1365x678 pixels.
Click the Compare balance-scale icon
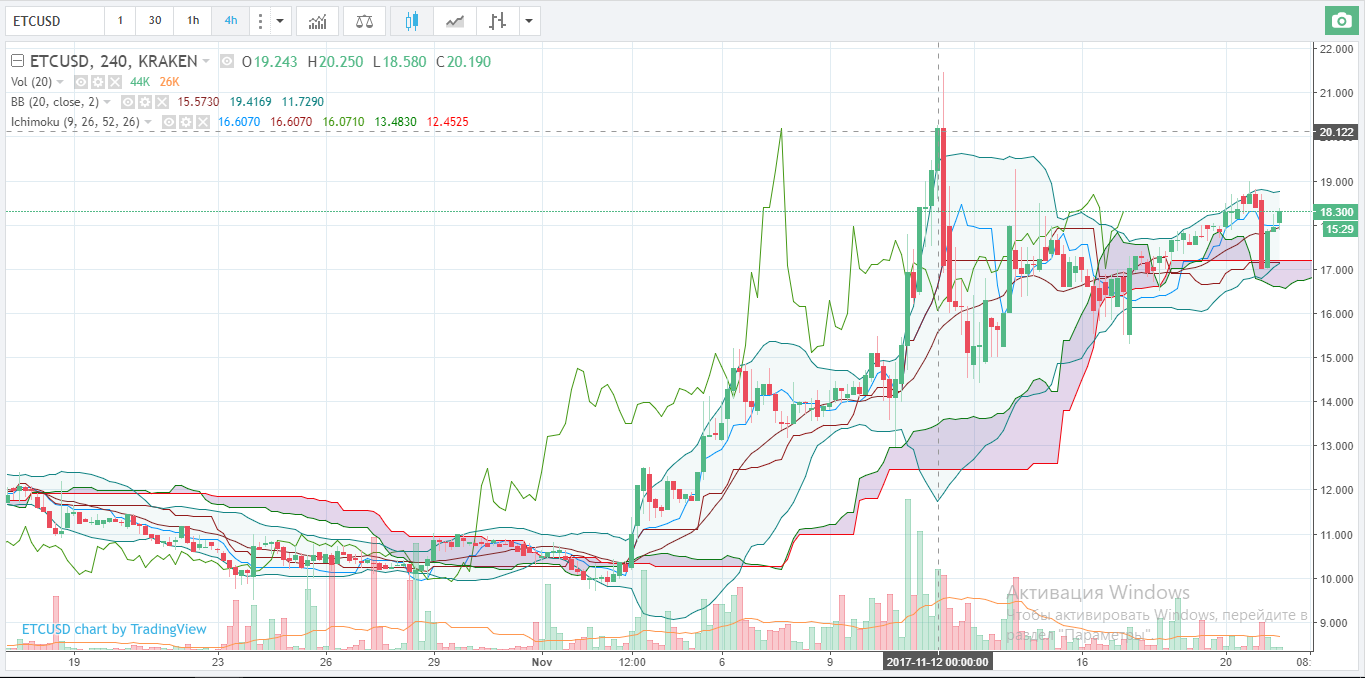(x=364, y=21)
